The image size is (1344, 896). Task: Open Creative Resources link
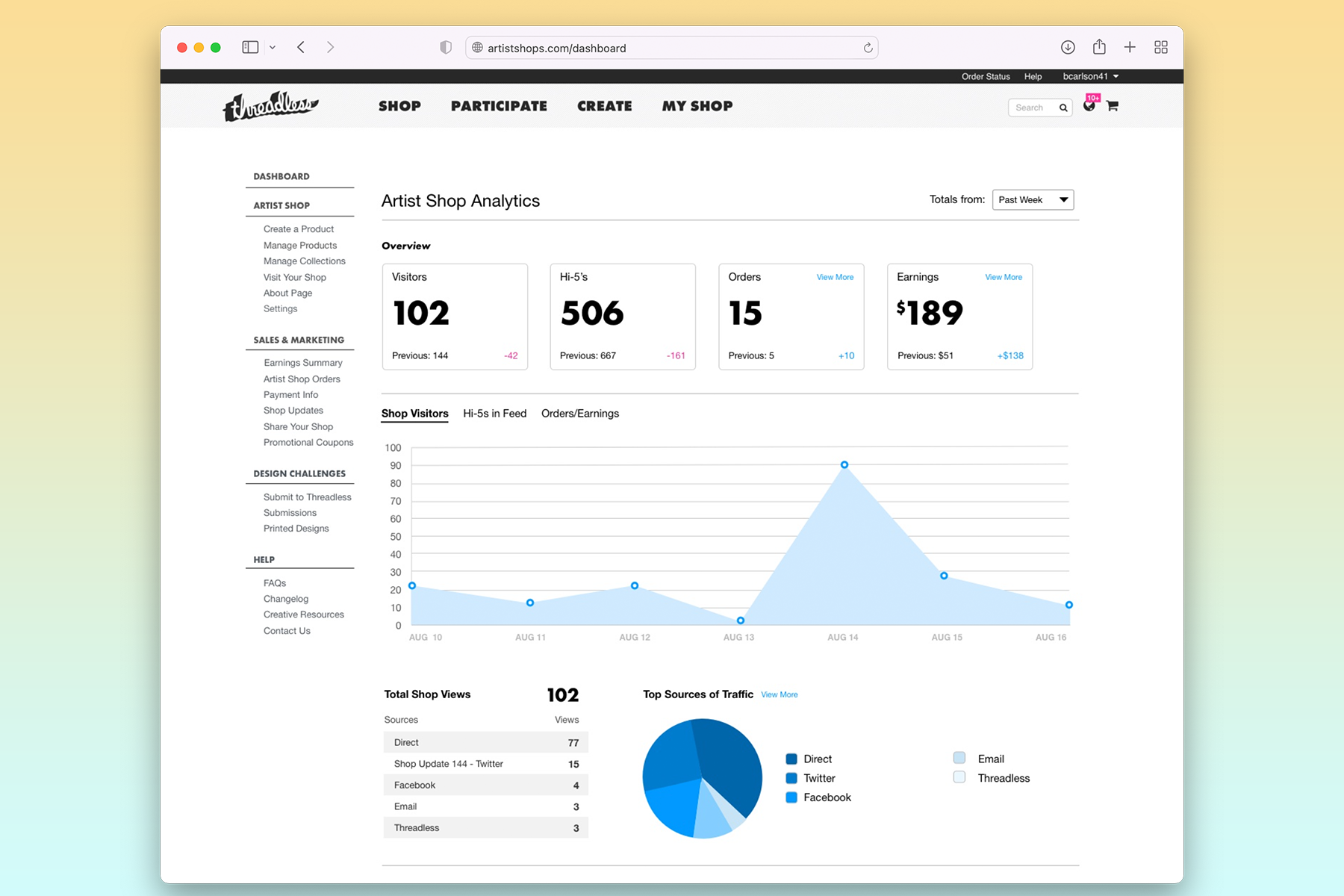(x=304, y=615)
